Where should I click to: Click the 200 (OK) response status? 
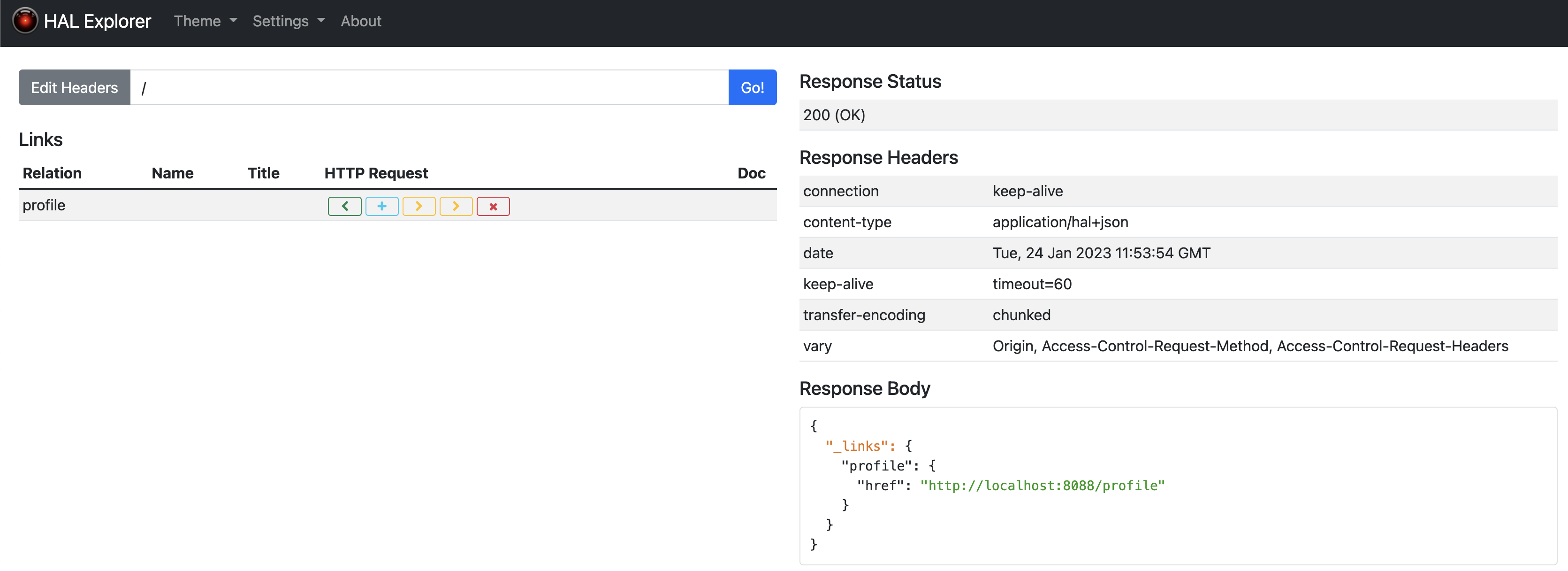834,115
